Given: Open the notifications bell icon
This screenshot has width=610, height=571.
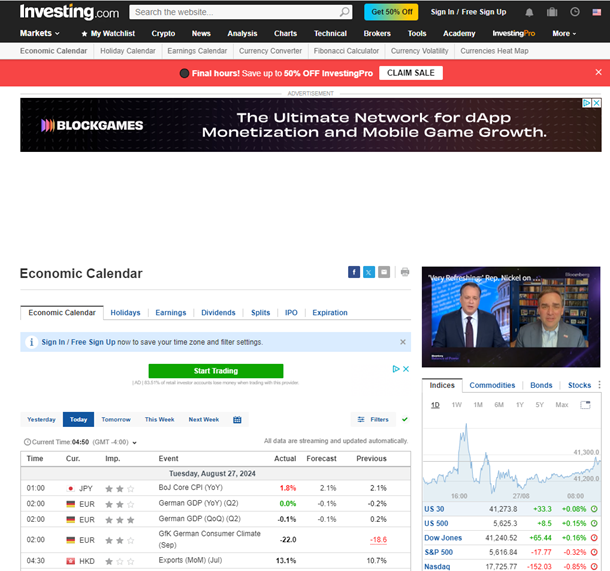Looking at the screenshot, I should tap(529, 12).
